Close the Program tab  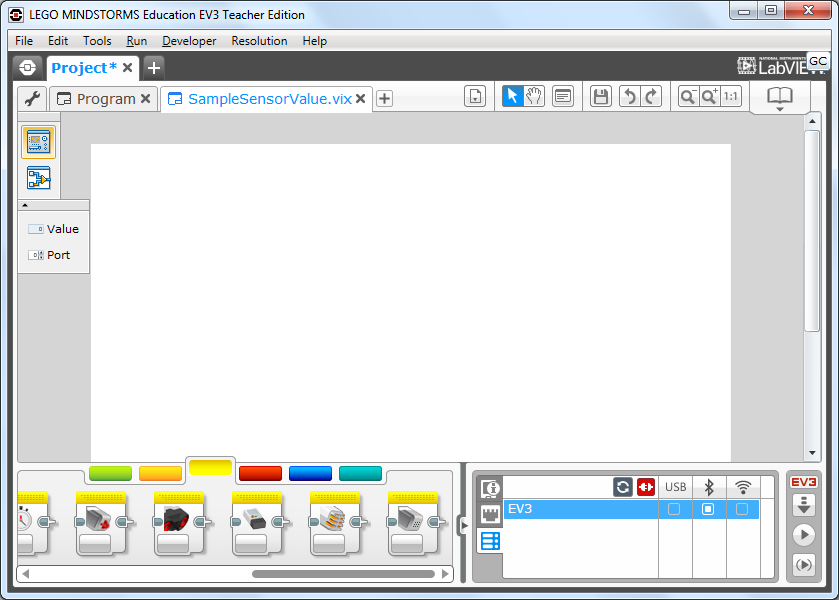146,98
